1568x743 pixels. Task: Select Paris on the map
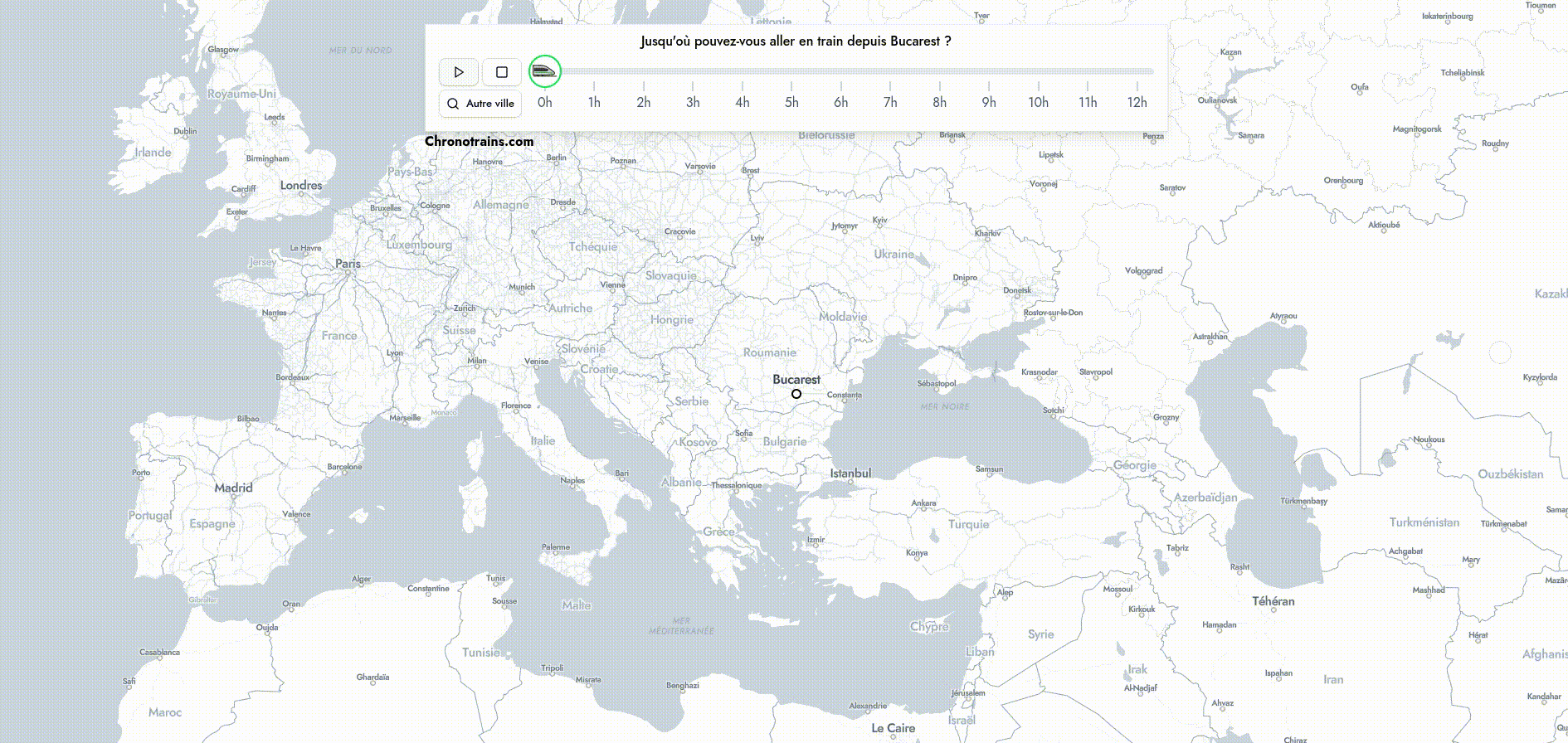pos(348,264)
